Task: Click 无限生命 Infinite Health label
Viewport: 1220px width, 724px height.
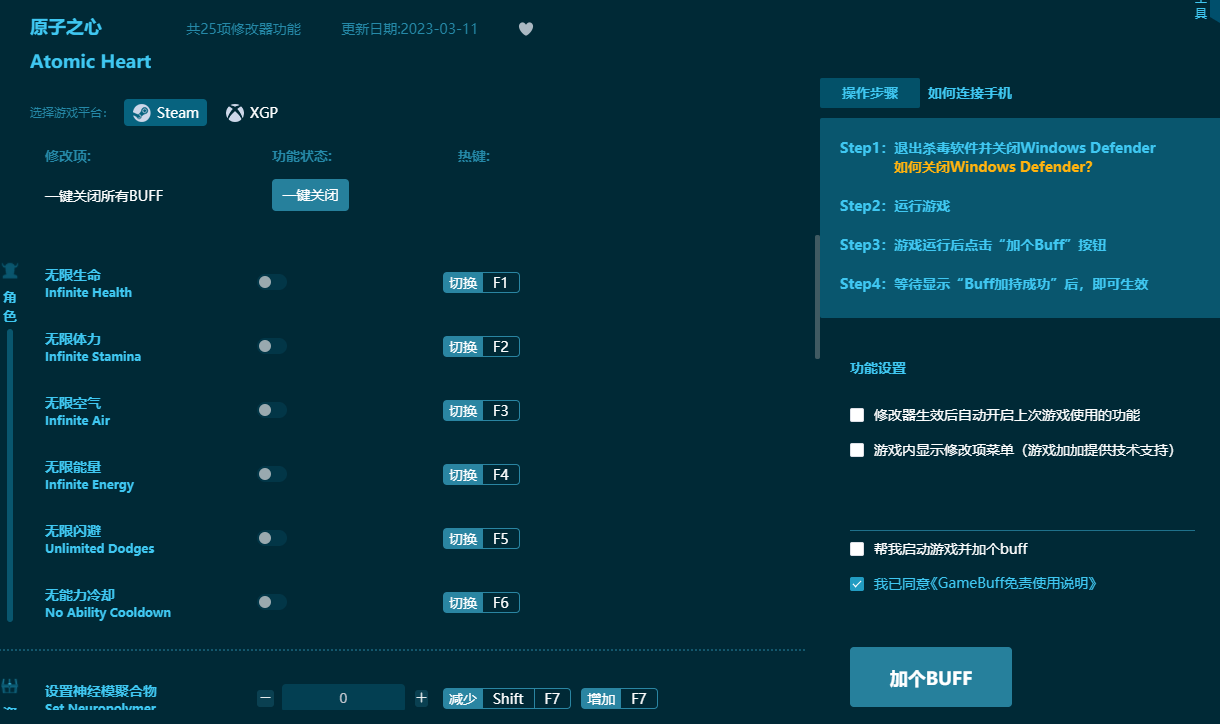Action: pos(88,283)
